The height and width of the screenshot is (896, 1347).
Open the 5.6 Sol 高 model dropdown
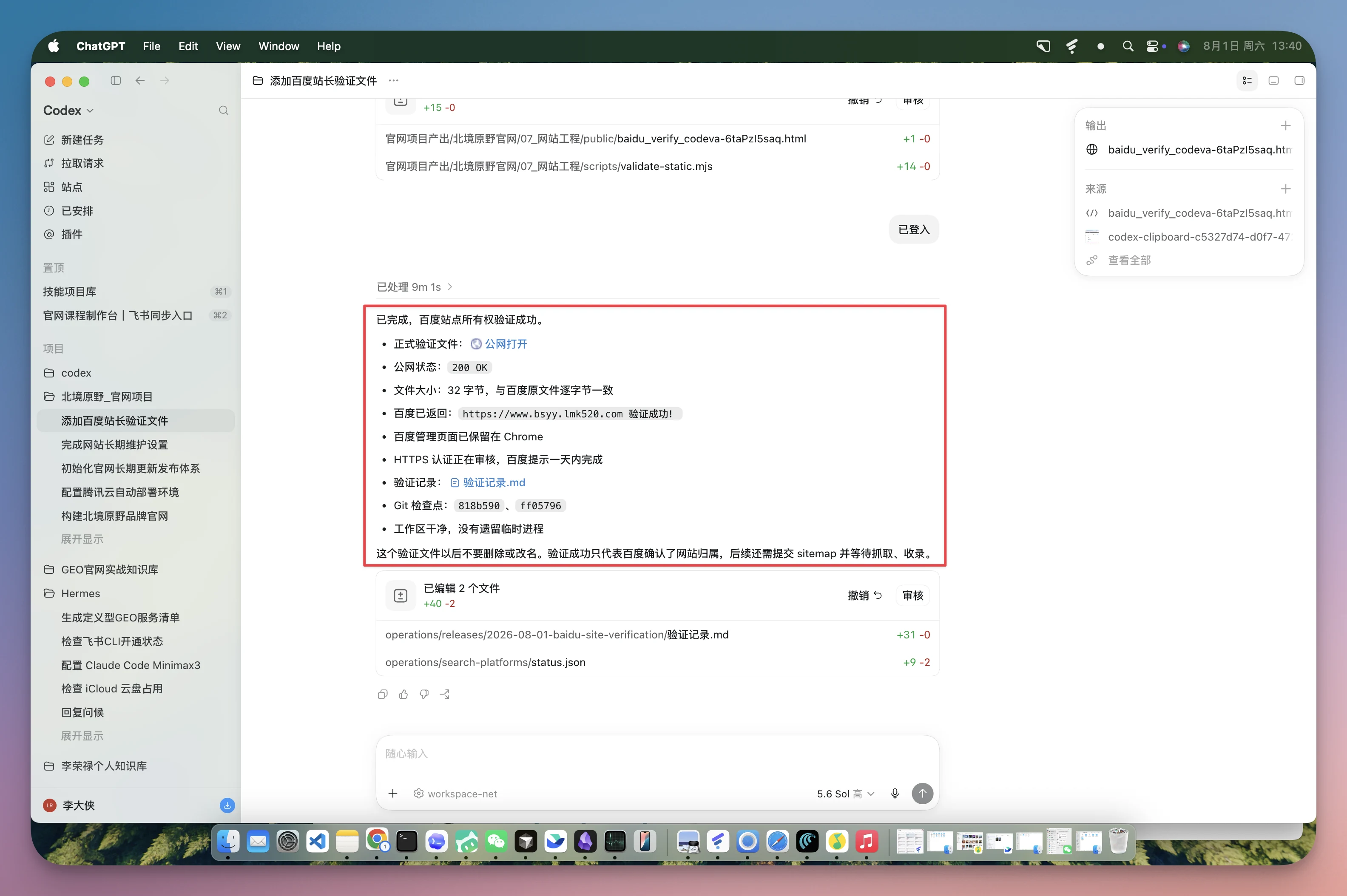click(x=845, y=794)
